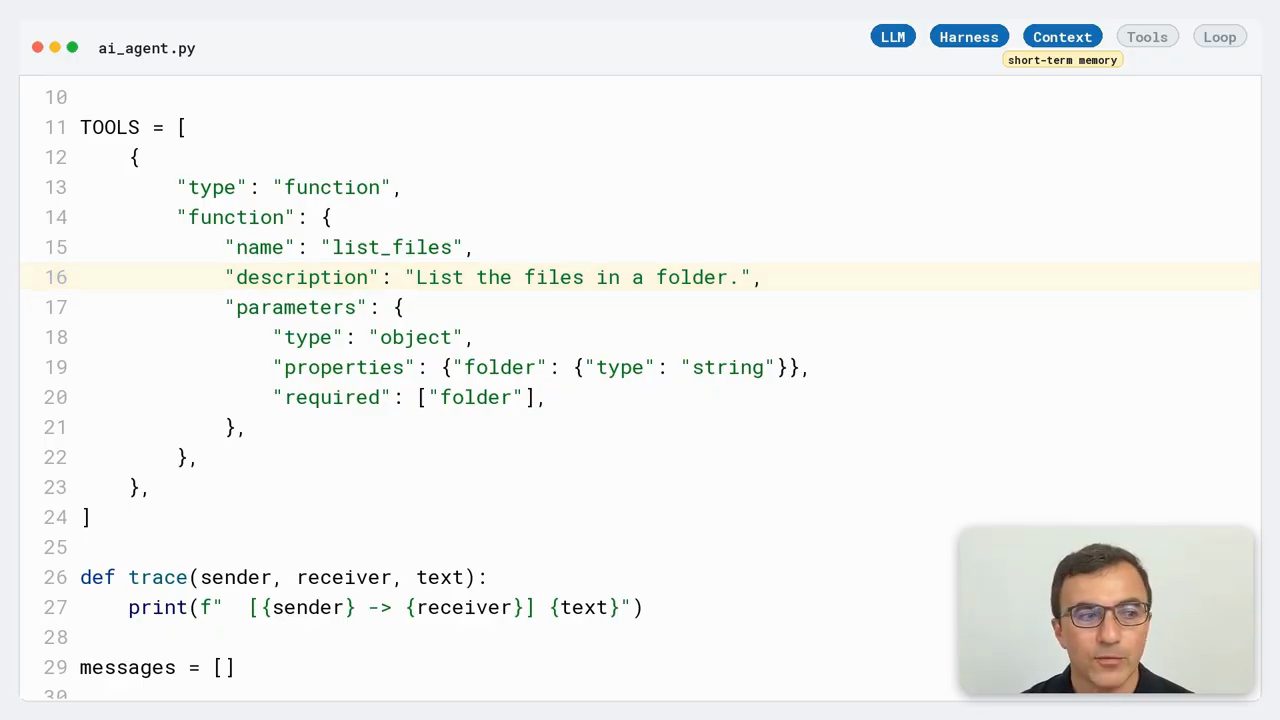1280x720 pixels.
Task: Select the greyed Loop pill tab
Action: coord(1219,37)
